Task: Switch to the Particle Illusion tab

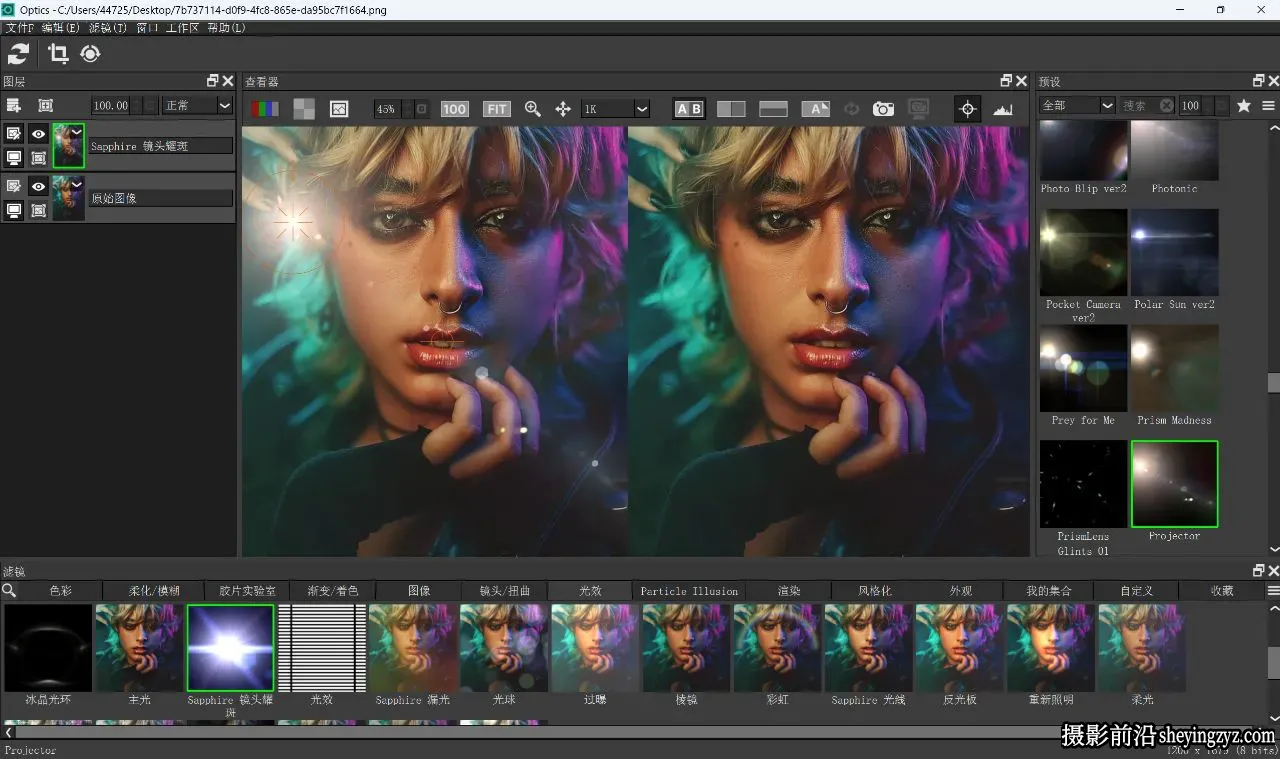Action: click(x=689, y=591)
